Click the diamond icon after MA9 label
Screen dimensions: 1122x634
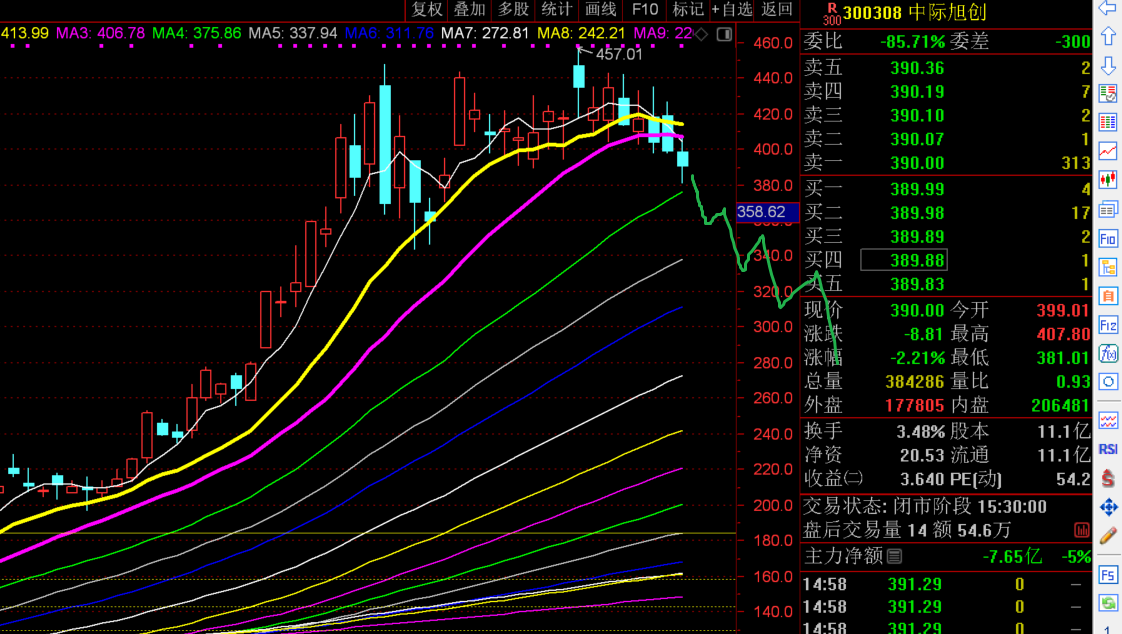click(x=701, y=34)
